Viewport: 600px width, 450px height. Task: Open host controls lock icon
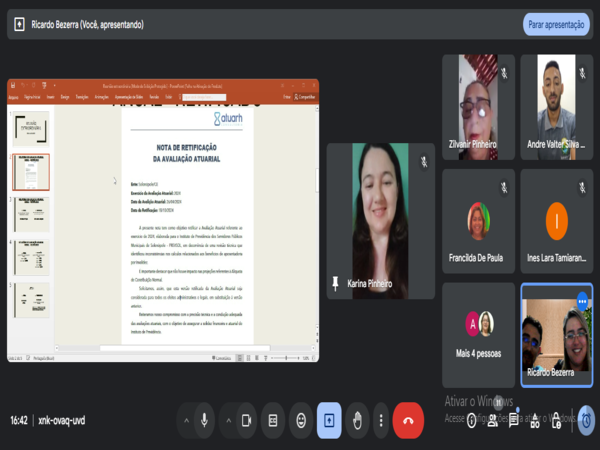(x=556, y=421)
